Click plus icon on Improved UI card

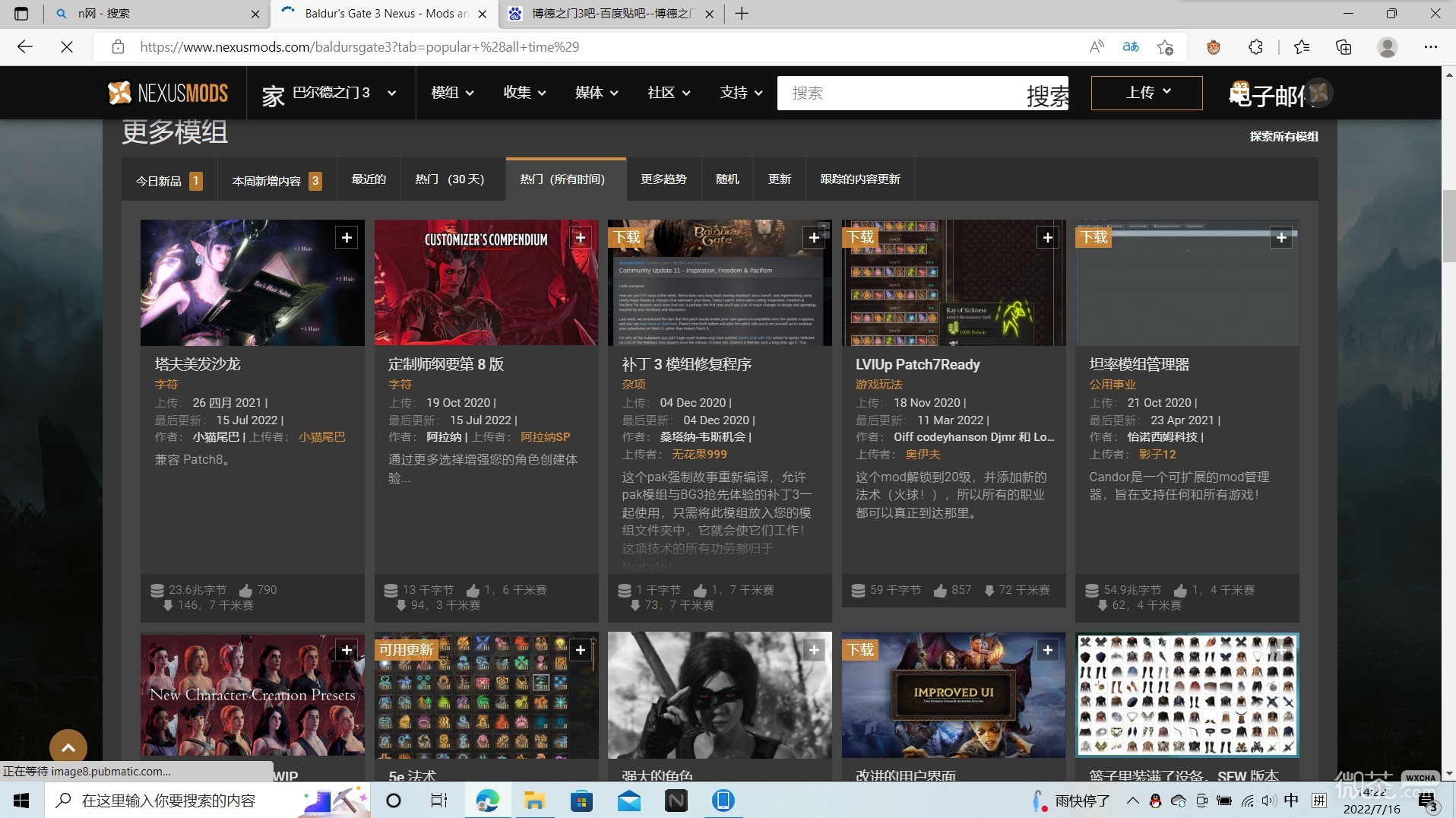[1048, 650]
